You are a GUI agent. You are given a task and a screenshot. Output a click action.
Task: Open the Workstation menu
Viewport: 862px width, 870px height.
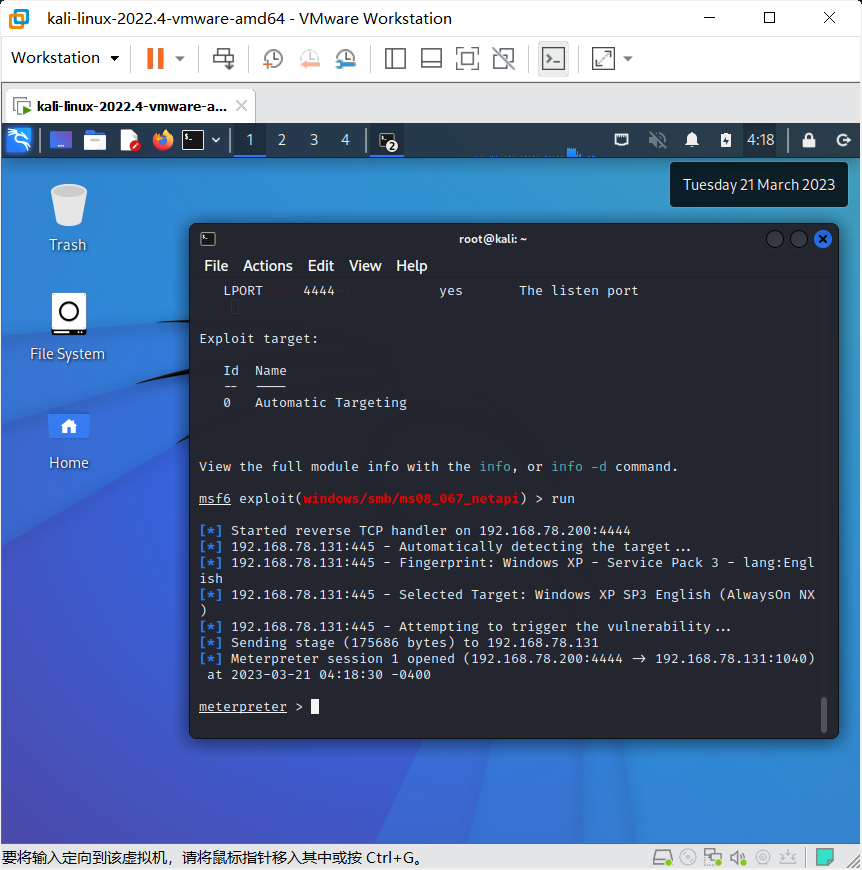tap(65, 58)
